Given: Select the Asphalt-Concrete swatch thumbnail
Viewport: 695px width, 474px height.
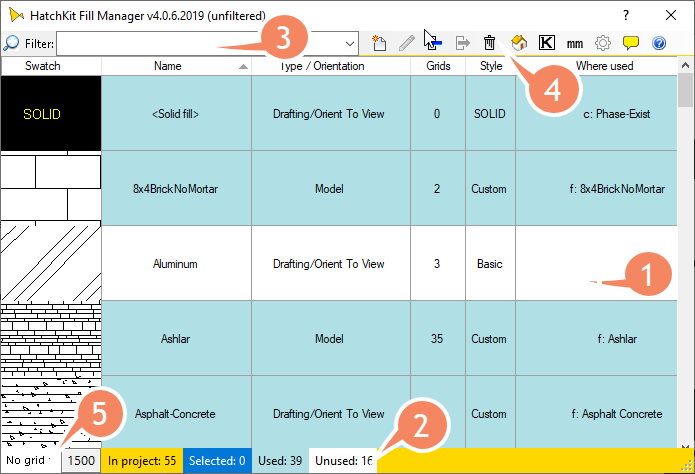Looking at the screenshot, I should (x=51, y=411).
